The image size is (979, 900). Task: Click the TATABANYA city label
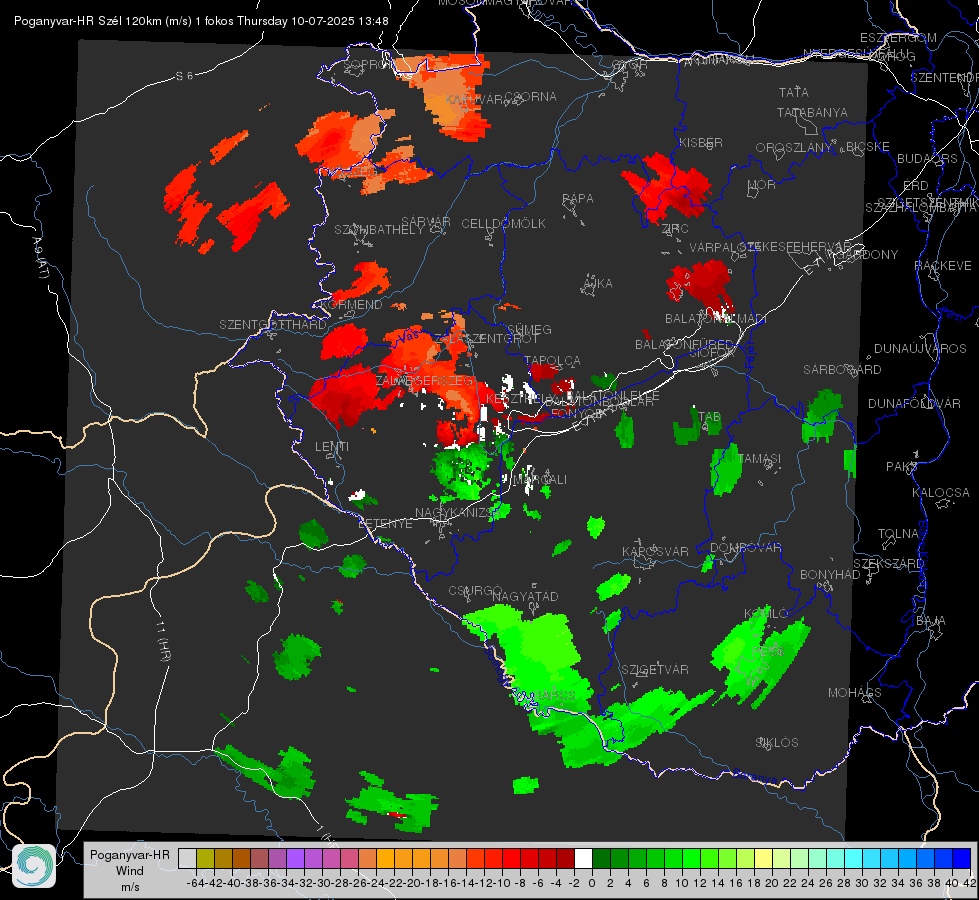click(x=812, y=113)
